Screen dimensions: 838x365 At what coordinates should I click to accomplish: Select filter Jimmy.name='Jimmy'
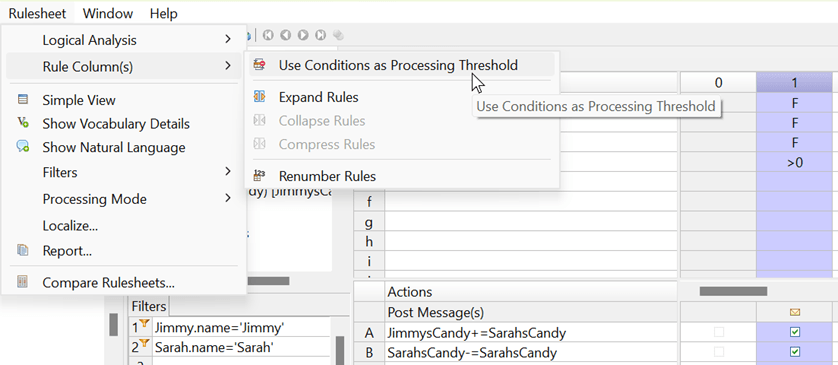pos(219,329)
